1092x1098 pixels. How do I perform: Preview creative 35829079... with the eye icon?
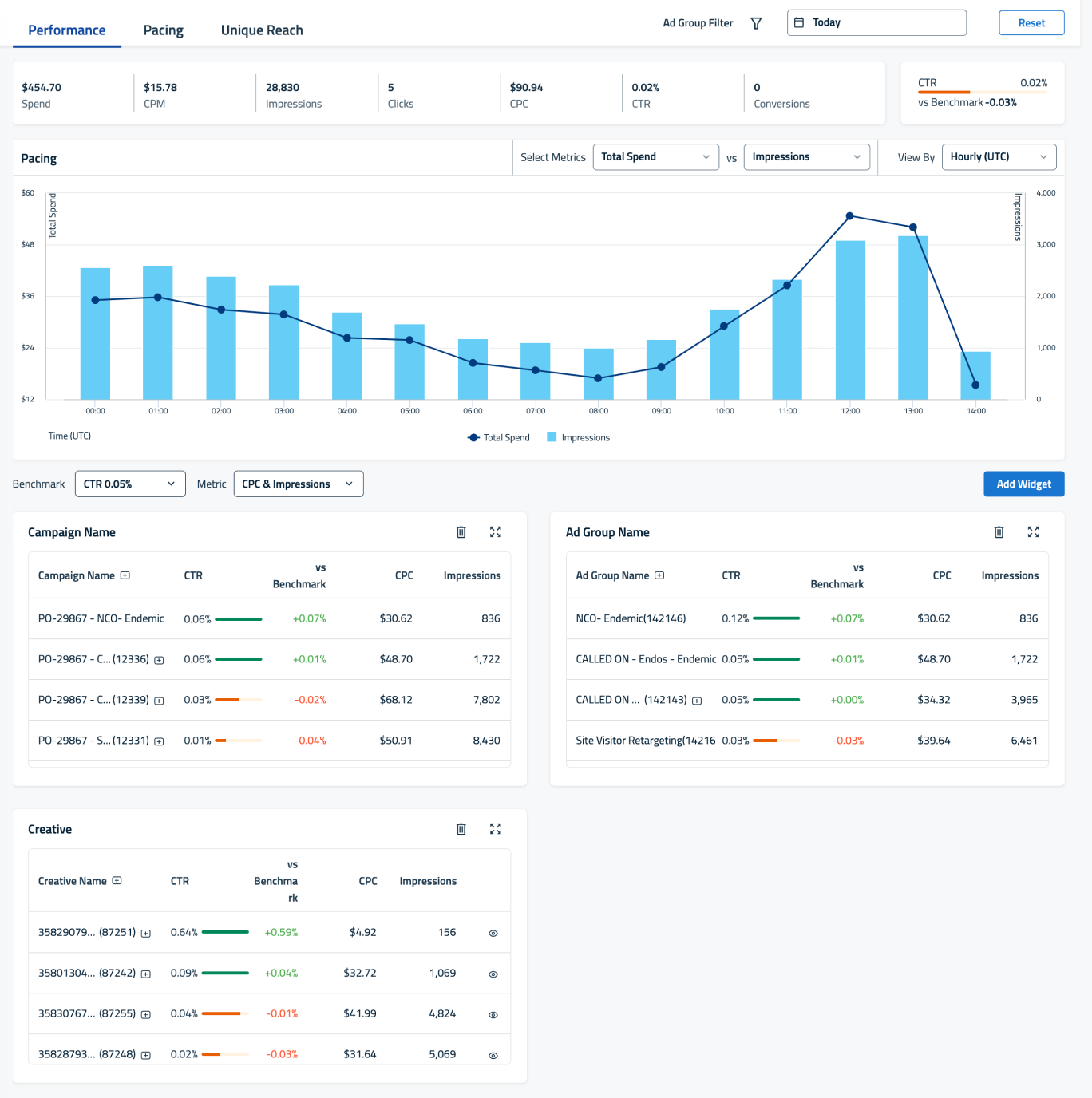coord(493,932)
